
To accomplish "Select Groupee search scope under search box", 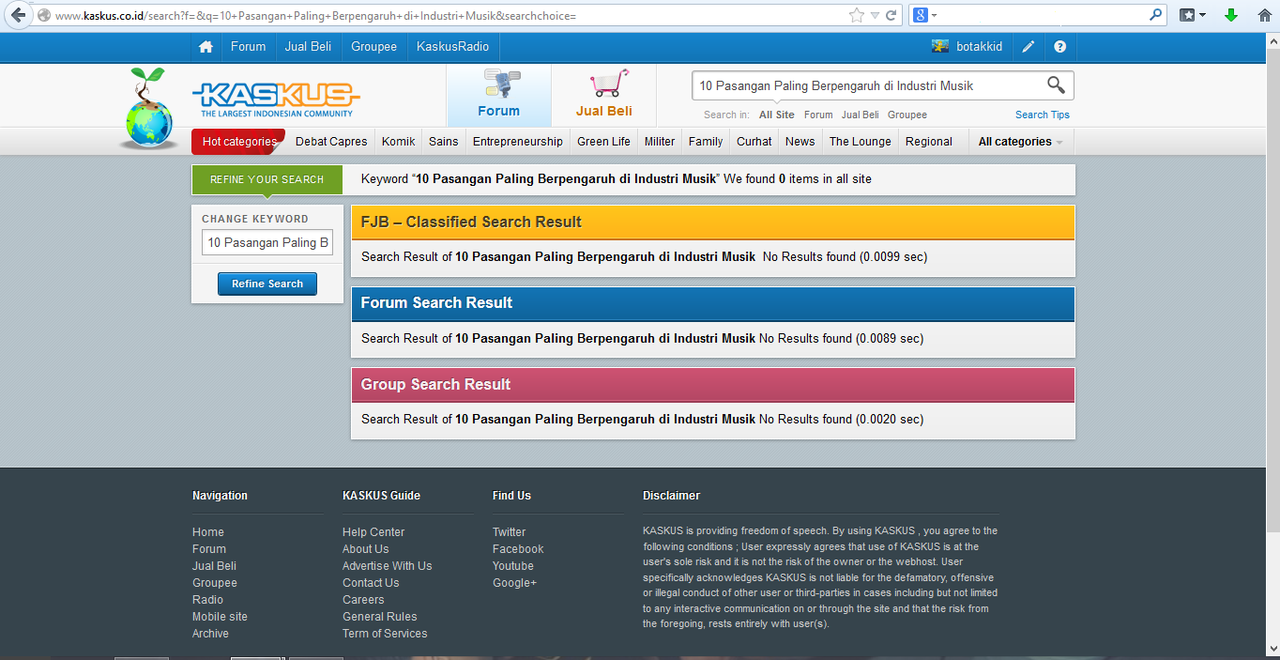I will [907, 115].
